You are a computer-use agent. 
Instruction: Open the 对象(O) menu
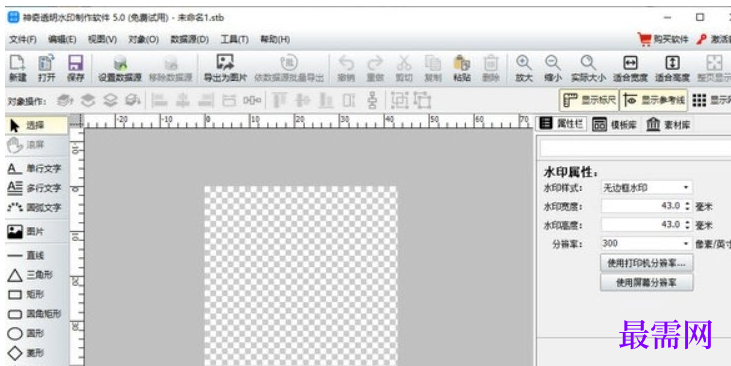(144, 40)
